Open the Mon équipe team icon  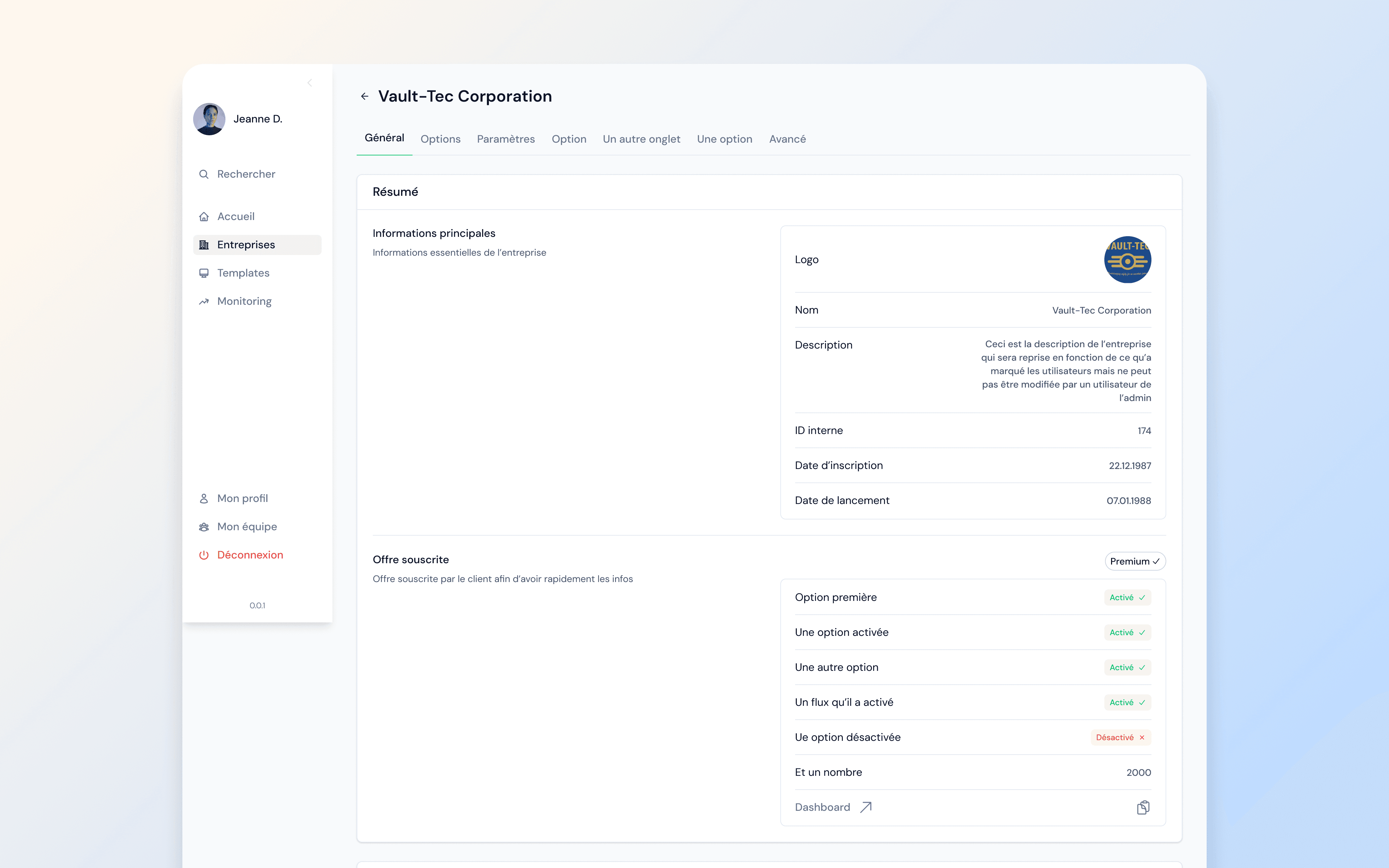(204, 527)
